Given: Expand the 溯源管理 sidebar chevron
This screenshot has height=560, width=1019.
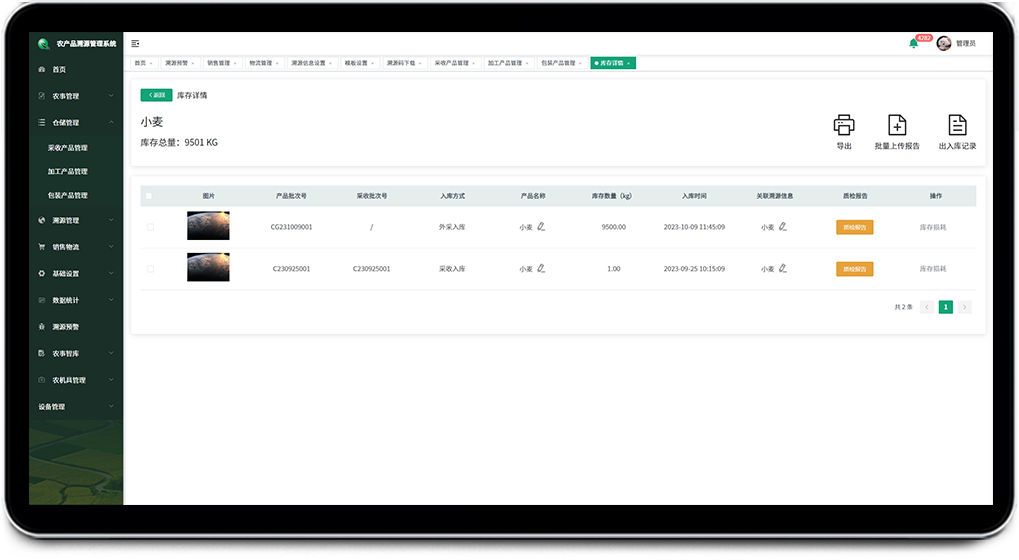Looking at the screenshot, I should click(x=111, y=220).
